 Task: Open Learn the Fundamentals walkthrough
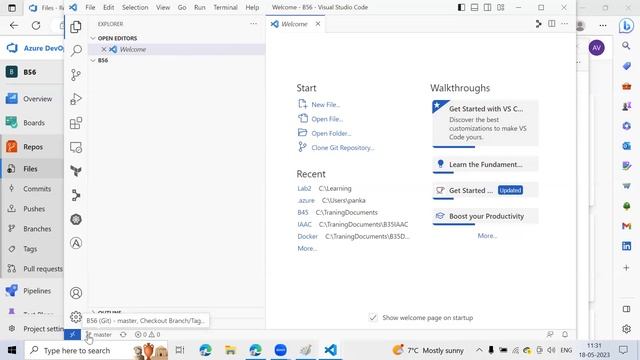tap(485, 164)
